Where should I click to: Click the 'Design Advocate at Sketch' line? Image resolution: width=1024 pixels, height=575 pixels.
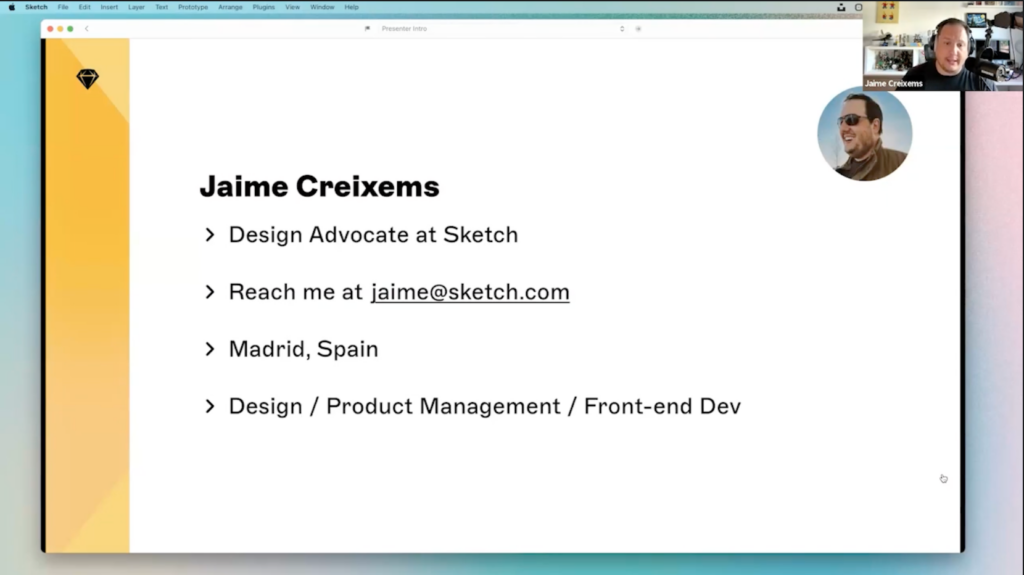pyautogui.click(x=373, y=235)
